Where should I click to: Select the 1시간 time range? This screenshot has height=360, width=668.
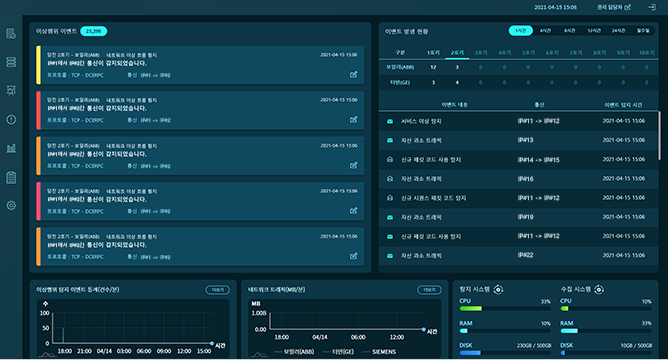pos(521,31)
